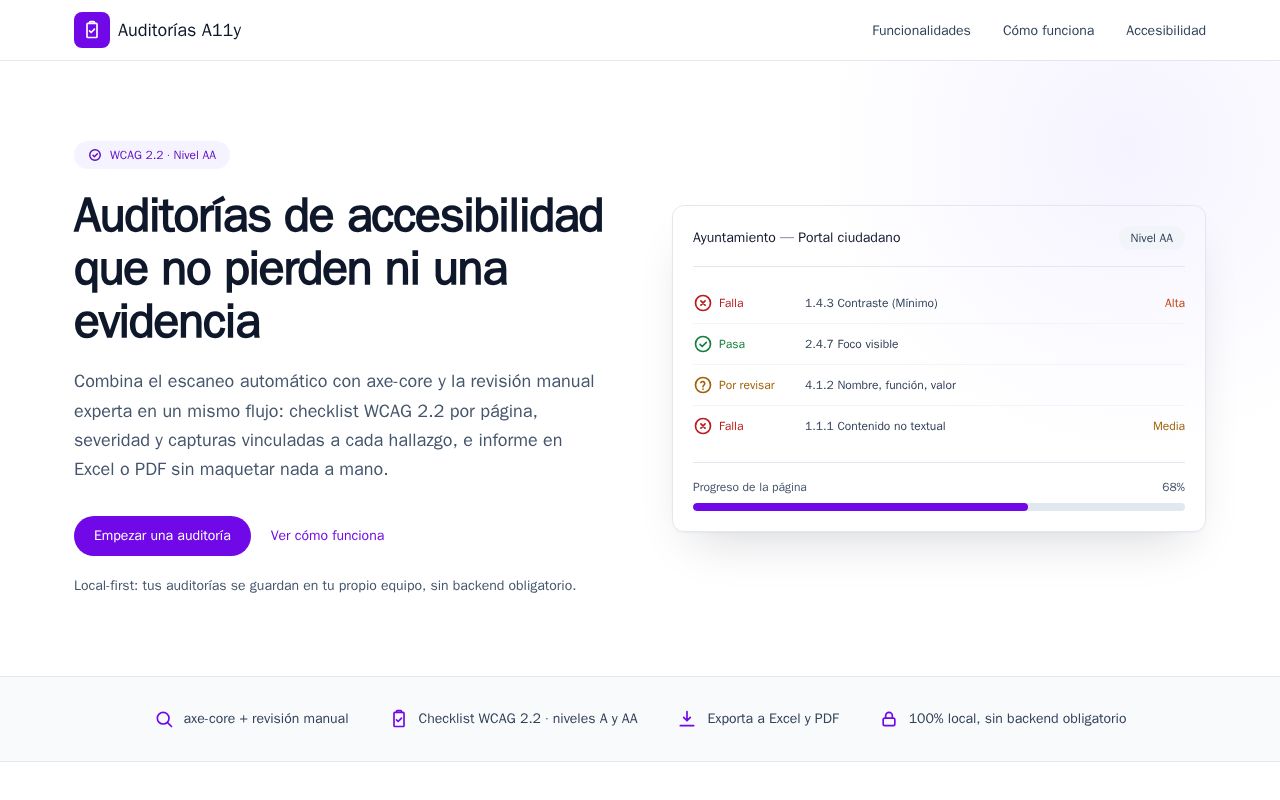
Task: Open the Accesibilidad nav item
Action: click(x=1166, y=30)
